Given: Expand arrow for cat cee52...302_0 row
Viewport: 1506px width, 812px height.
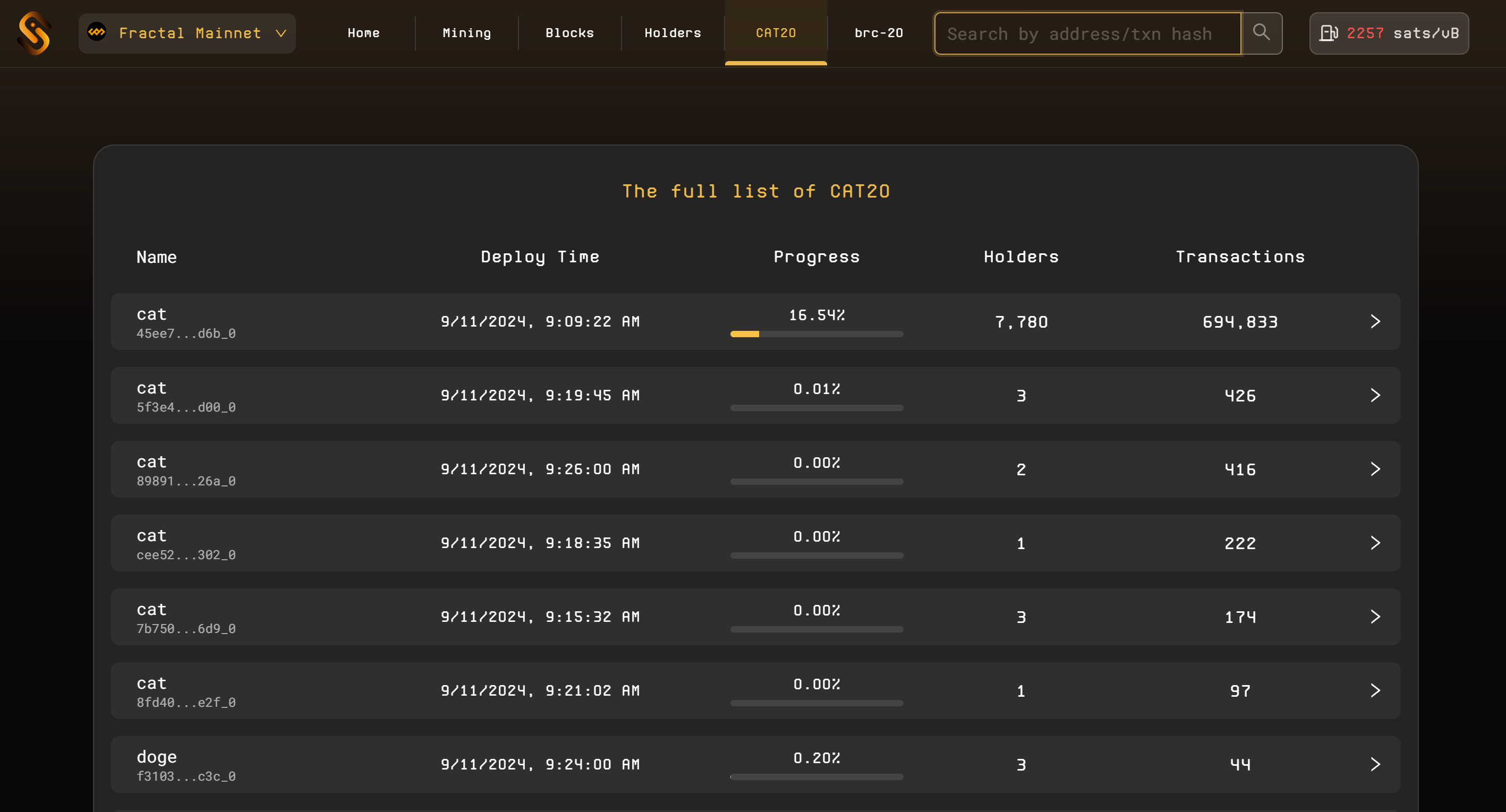Looking at the screenshot, I should [1375, 543].
